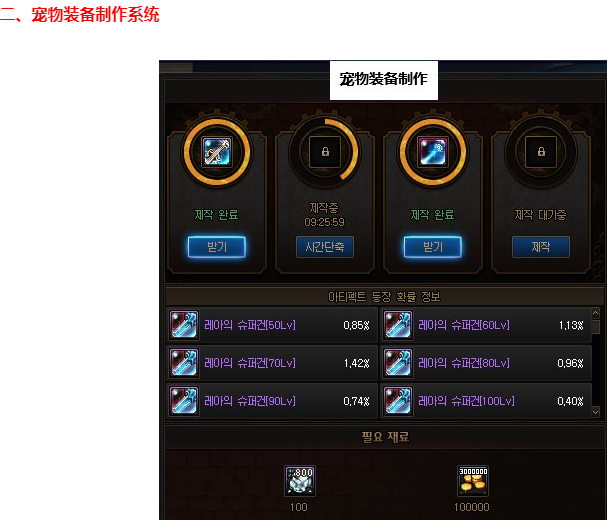Click the artifact list scroll up arrow
Screen dimensions: 609x522
595,313
